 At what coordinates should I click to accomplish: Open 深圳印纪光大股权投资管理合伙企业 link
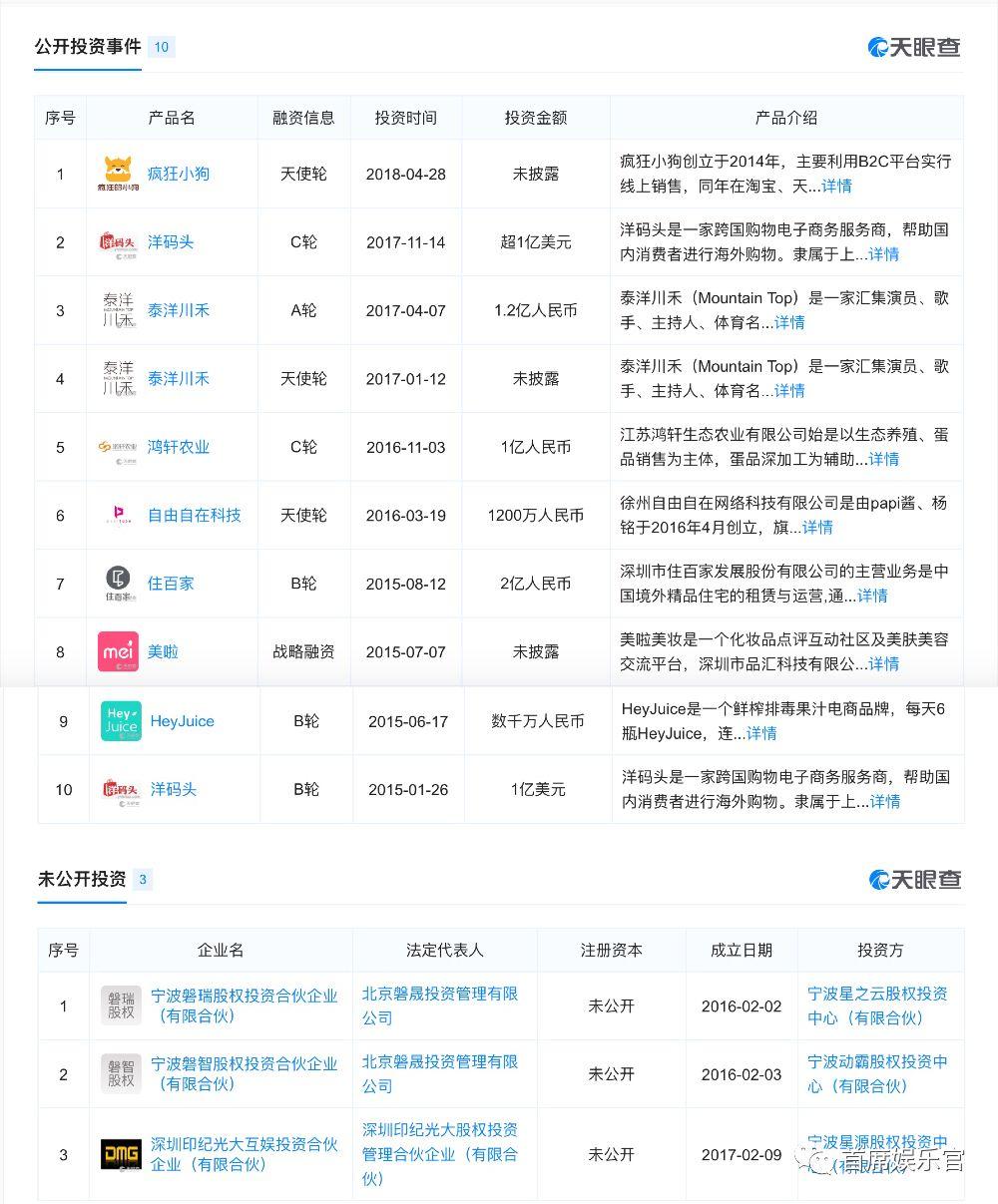(x=440, y=1154)
